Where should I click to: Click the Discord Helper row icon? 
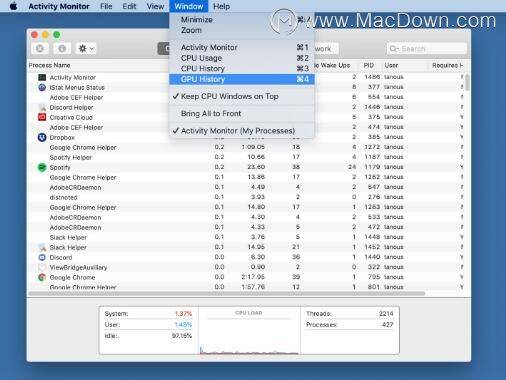pos(42,107)
